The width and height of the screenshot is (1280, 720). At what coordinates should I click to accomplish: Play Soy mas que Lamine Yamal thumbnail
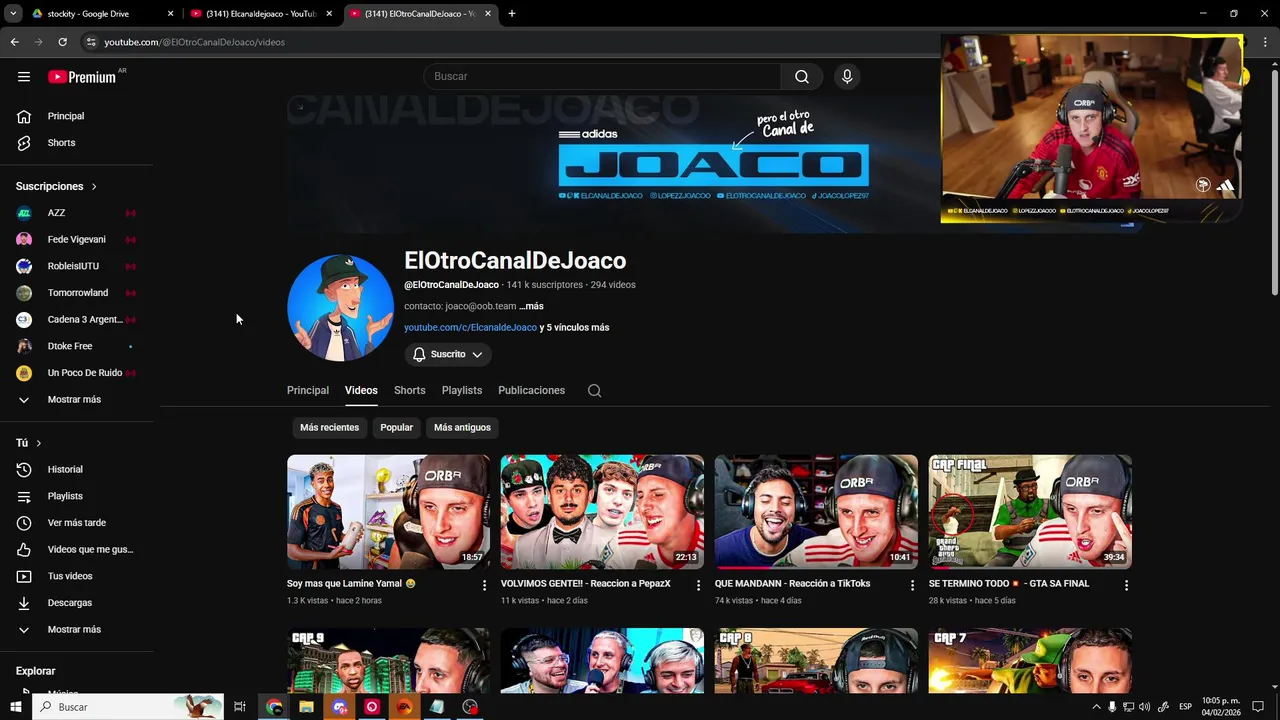pyautogui.click(x=388, y=512)
